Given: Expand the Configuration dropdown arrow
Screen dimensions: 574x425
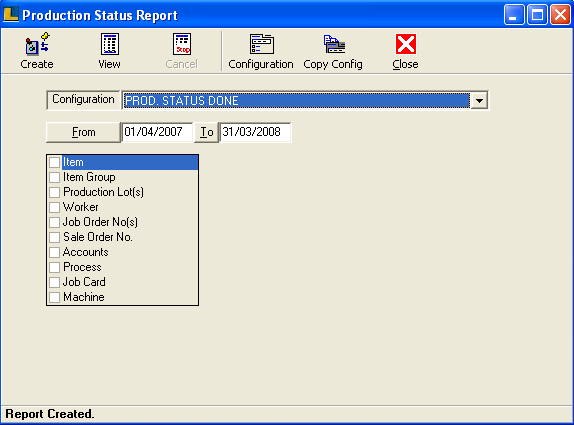Looking at the screenshot, I should [479, 100].
